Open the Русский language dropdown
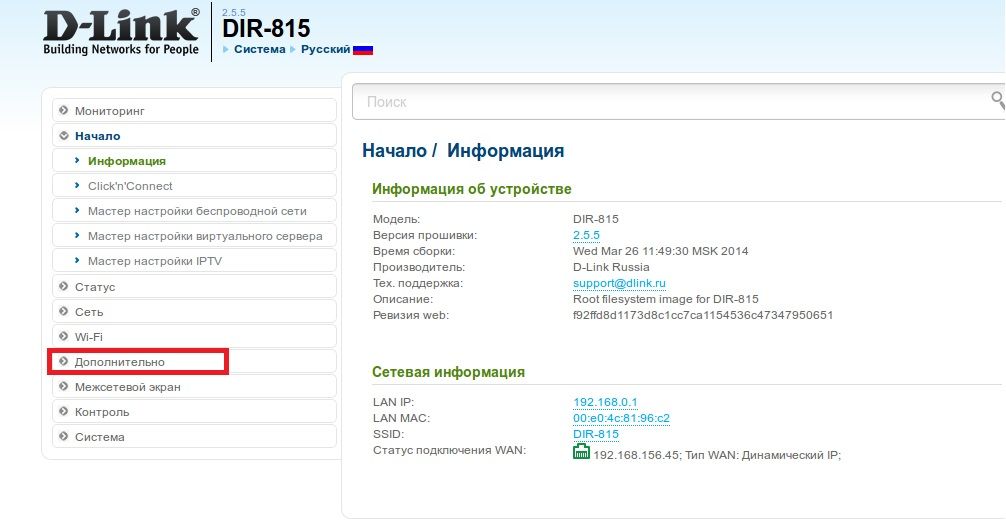Screen dimensions: 1006x530 point(325,49)
